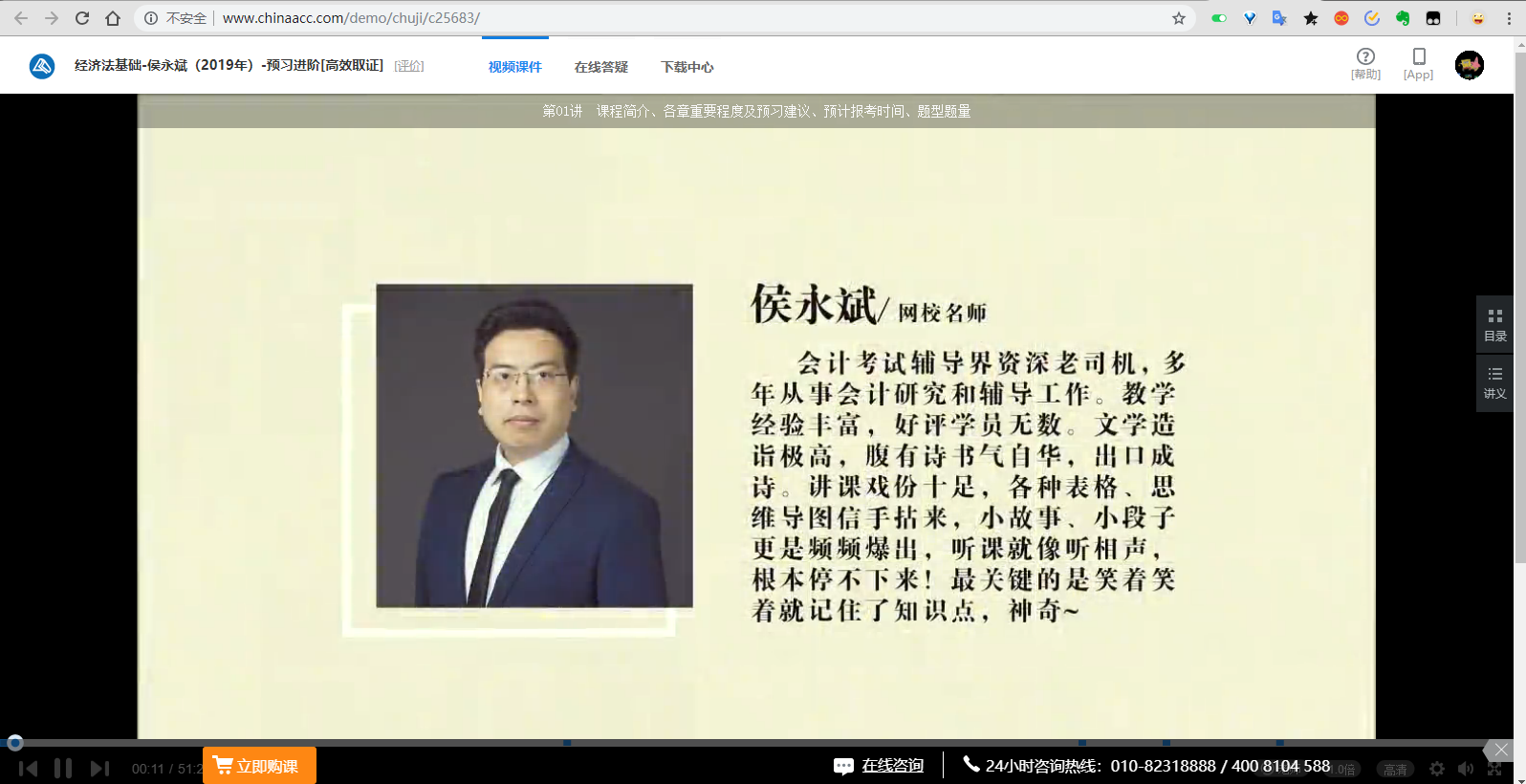This screenshot has width=1526, height=784.
Task: Skip to the next lecture
Action: (x=99, y=768)
